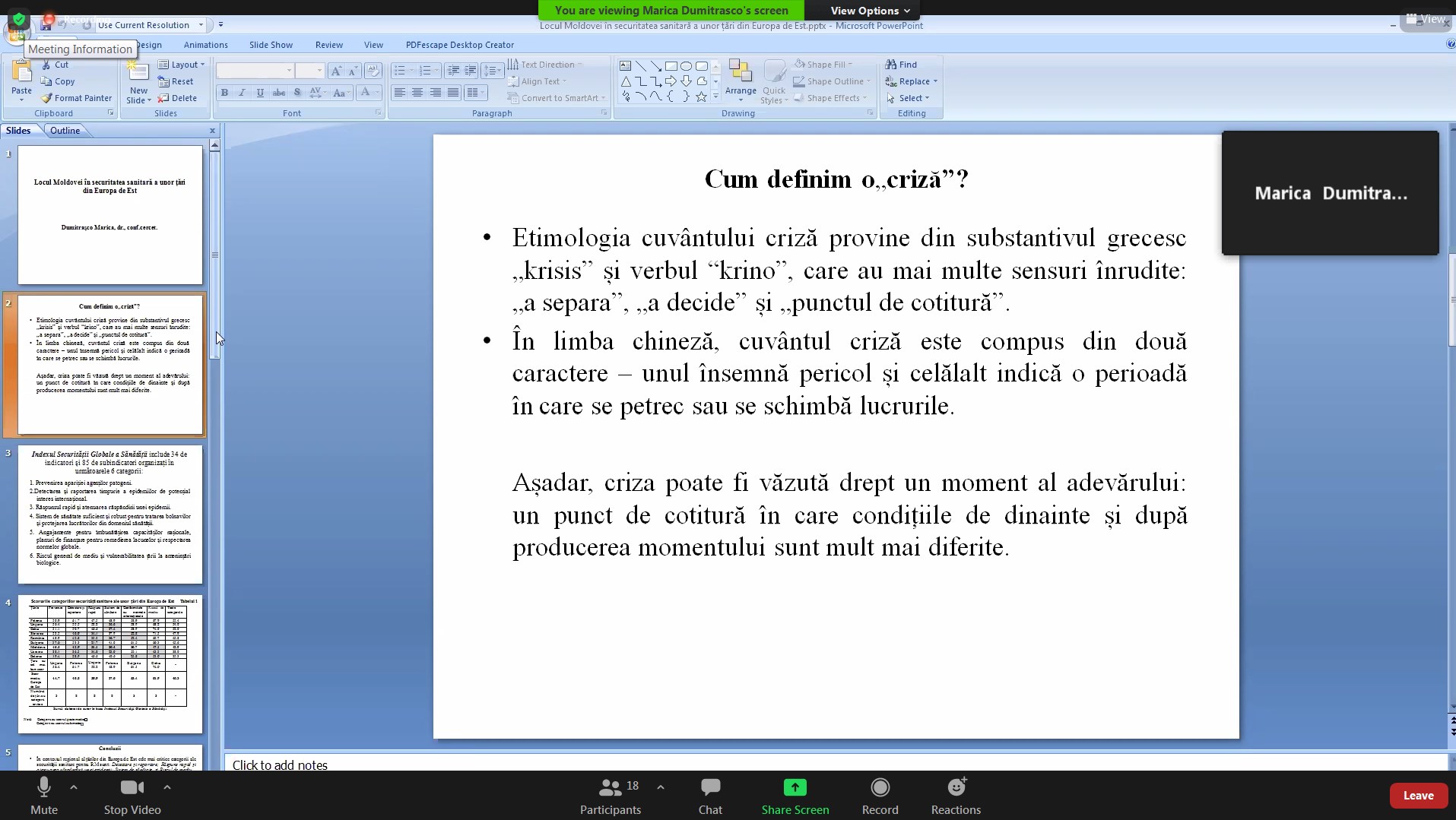Screen dimensions: 1456x820
Task: Select slide 4 table thumbnail
Action: click(x=110, y=664)
